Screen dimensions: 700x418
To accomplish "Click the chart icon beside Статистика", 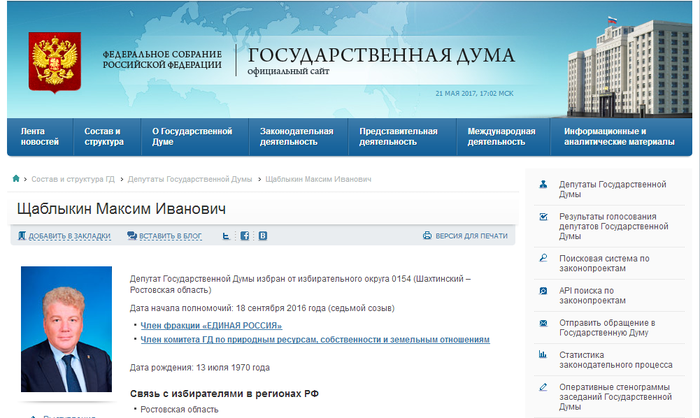I will pyautogui.click(x=543, y=355).
